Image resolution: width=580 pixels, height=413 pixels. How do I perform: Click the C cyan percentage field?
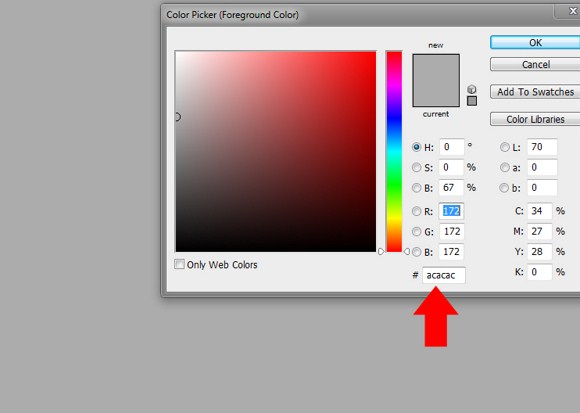(x=540, y=211)
